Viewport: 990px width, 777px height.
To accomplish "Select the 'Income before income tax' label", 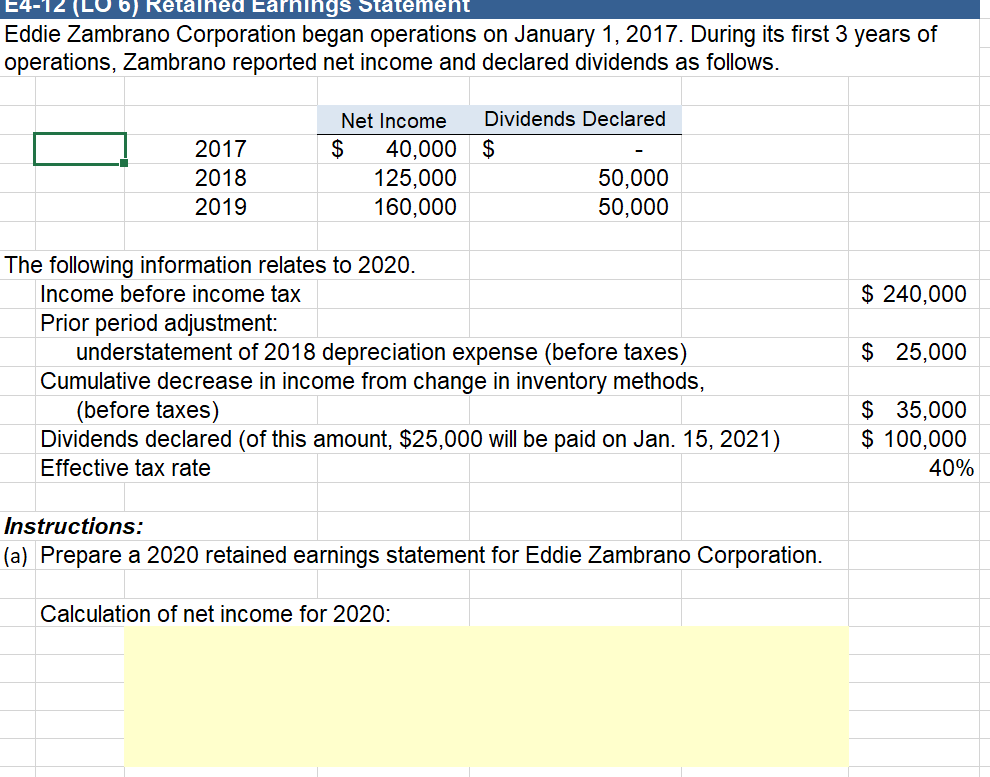I will (x=170, y=294).
